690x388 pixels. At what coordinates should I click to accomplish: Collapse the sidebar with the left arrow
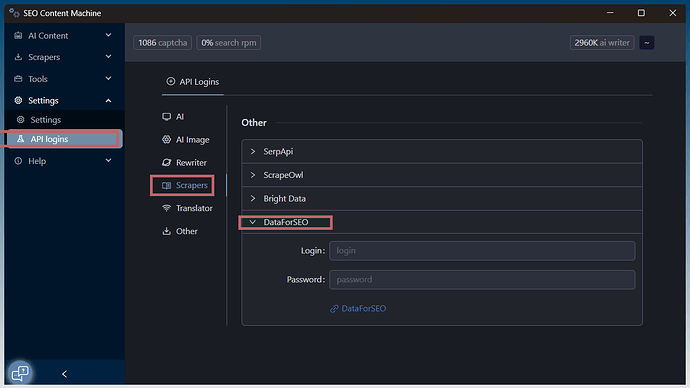[65, 374]
